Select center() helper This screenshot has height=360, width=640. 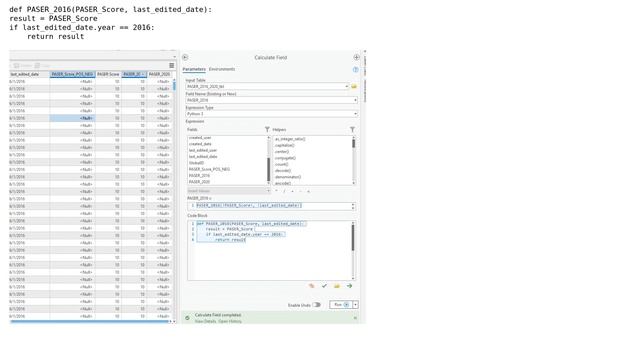(x=282, y=151)
